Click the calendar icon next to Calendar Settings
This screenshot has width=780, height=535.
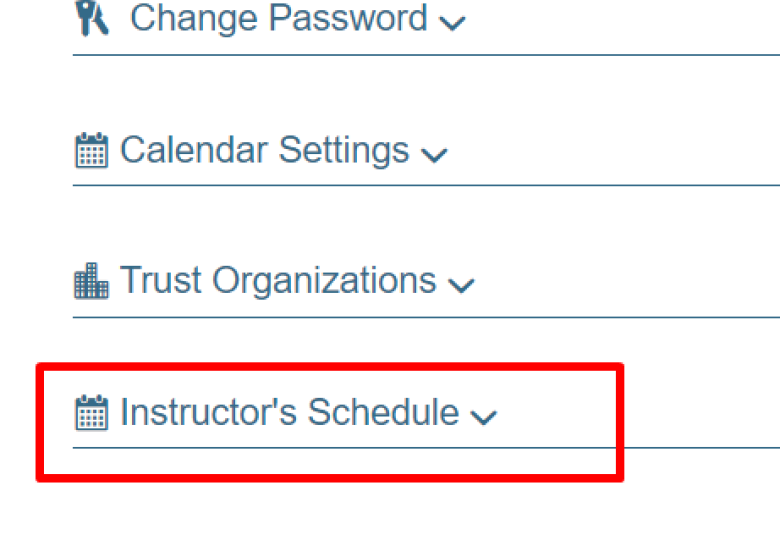(92, 150)
